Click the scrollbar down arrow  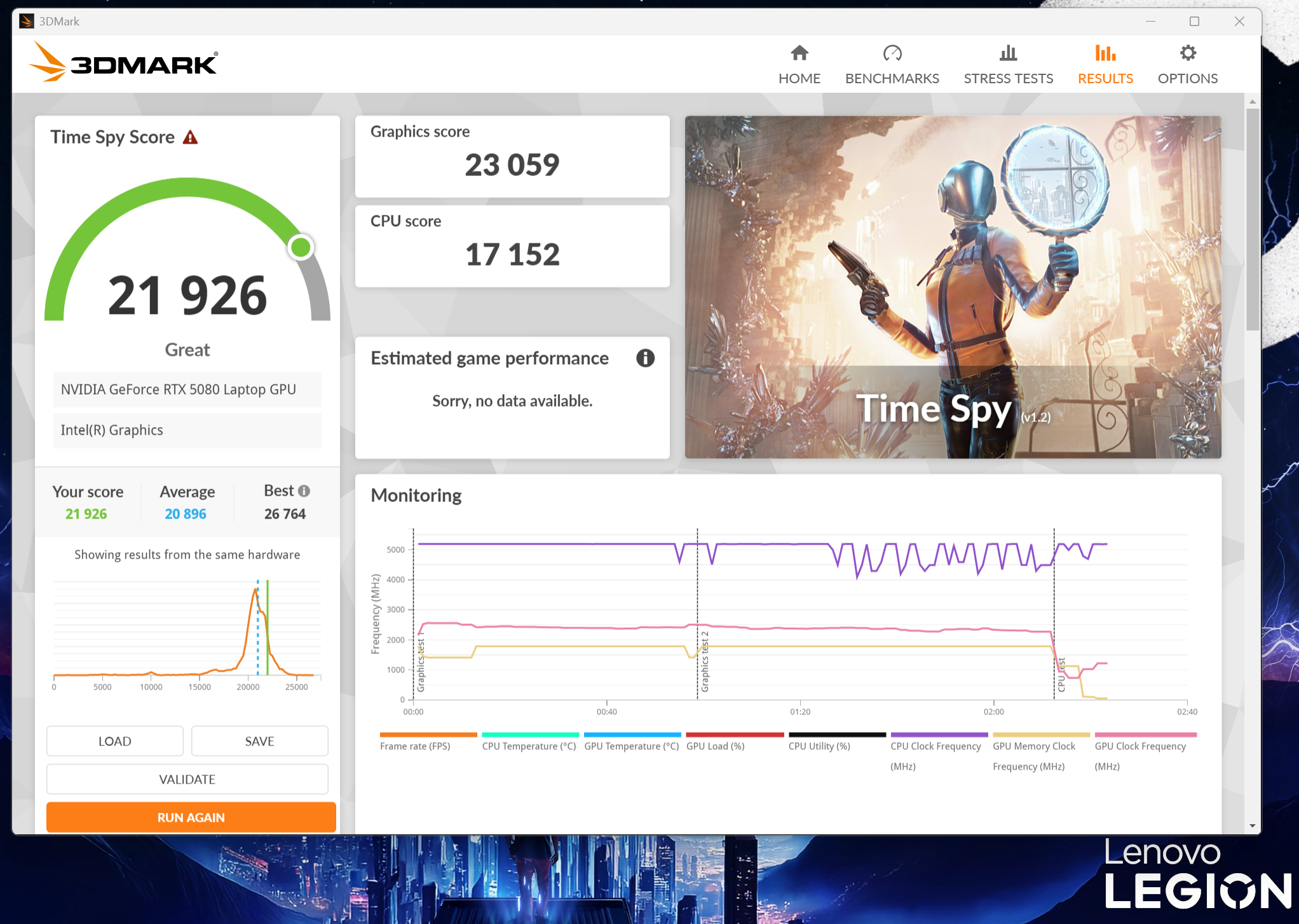[1252, 825]
